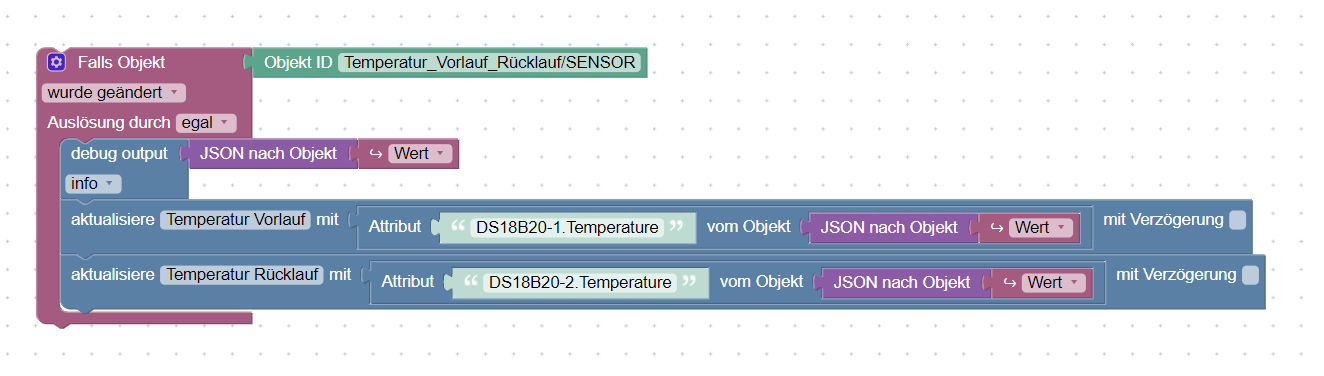Open 'Wert' dropdown in Rücklauf row
This screenshot has width=1324, height=376.
click(1054, 283)
